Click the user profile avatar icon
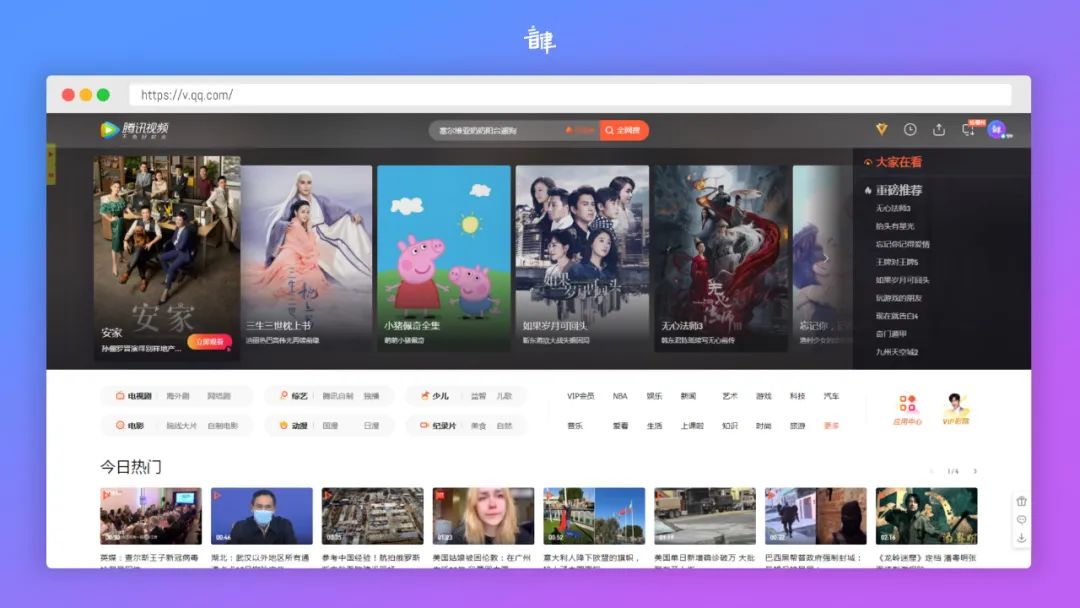Screen dimensions: 1080x608 pyautogui.click(x=994, y=129)
